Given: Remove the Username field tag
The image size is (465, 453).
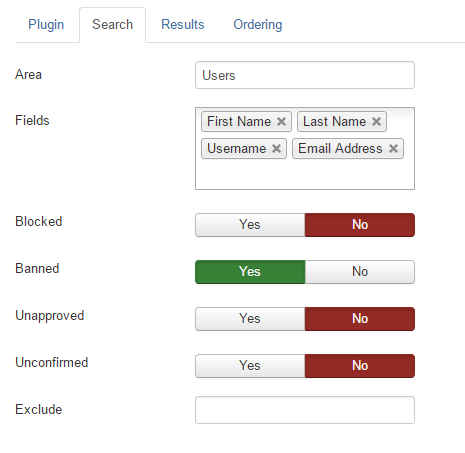Looking at the screenshot, I should pos(276,149).
